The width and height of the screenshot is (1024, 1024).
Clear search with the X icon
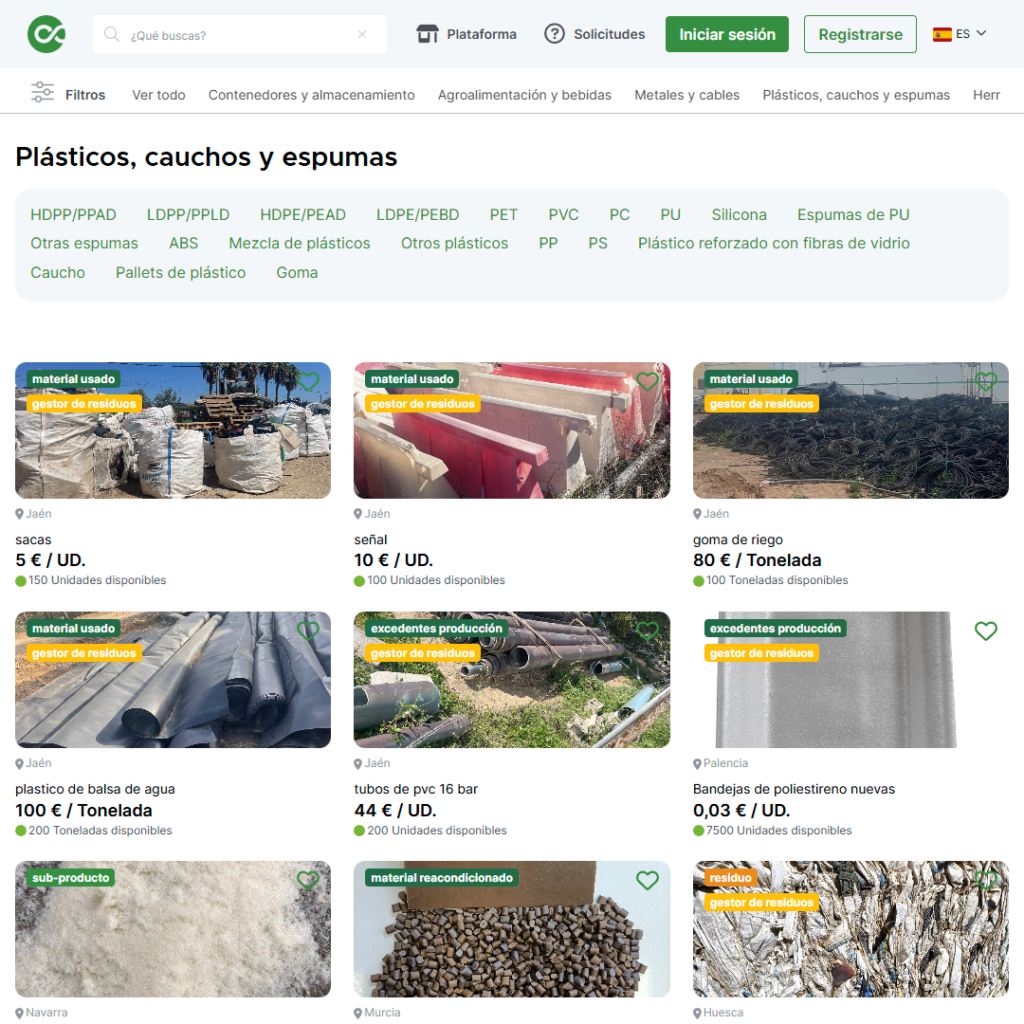click(362, 34)
